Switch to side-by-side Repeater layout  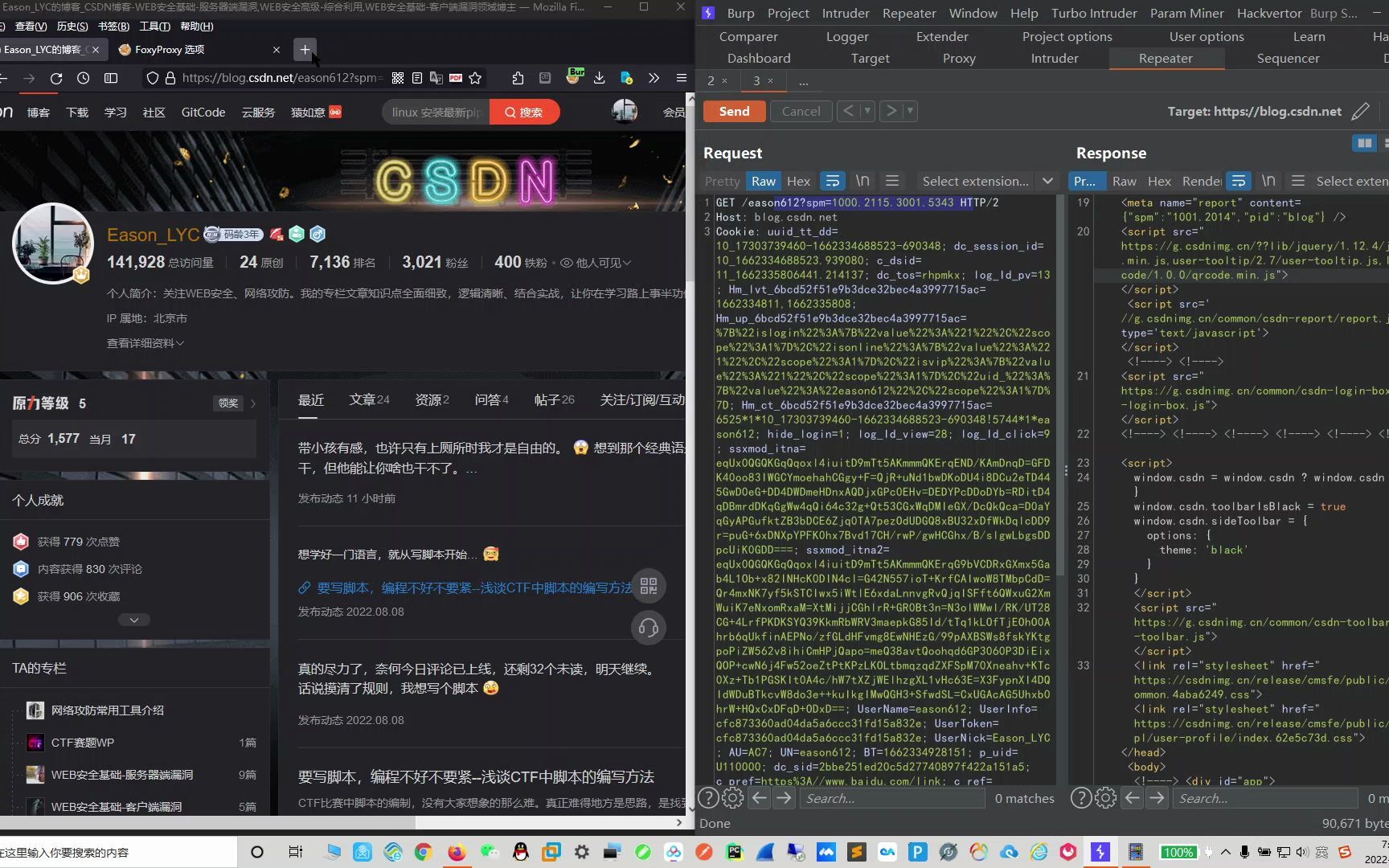pos(1364,143)
